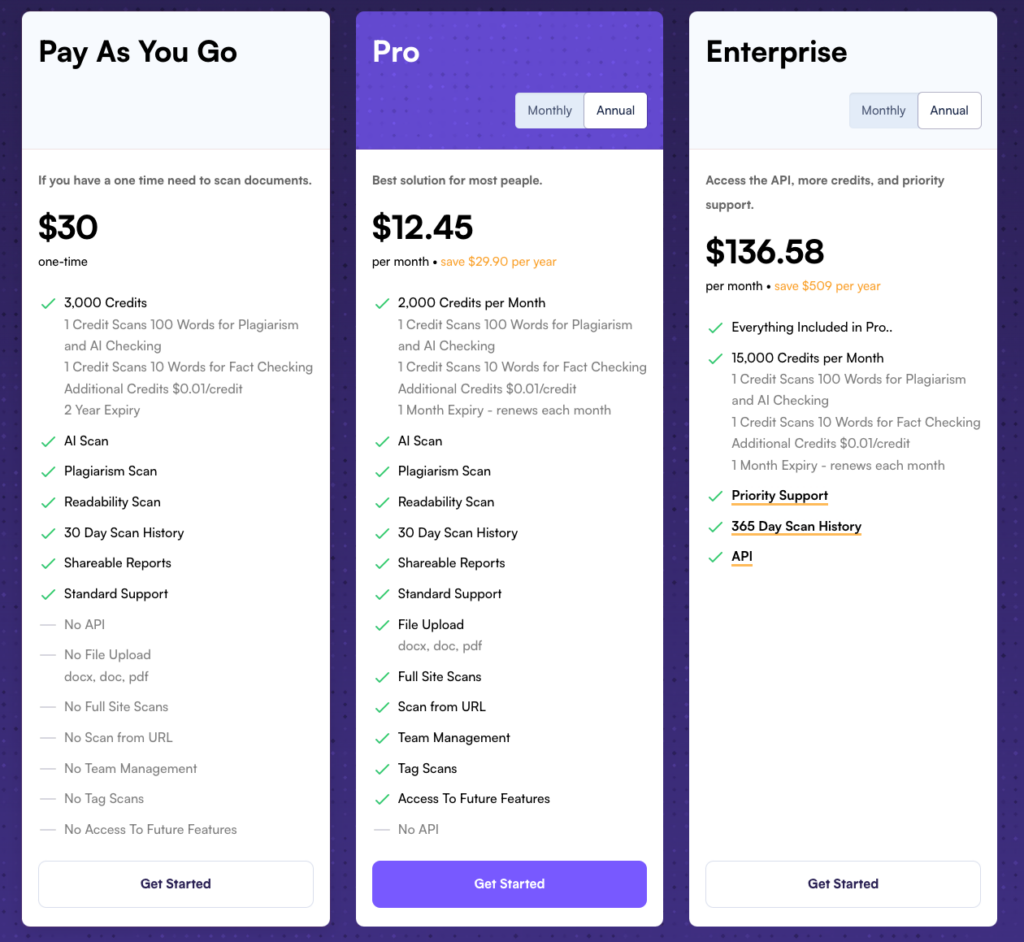This screenshot has width=1024, height=942.
Task: Click checkmark icon next to Full Site Scans
Action: click(382, 677)
